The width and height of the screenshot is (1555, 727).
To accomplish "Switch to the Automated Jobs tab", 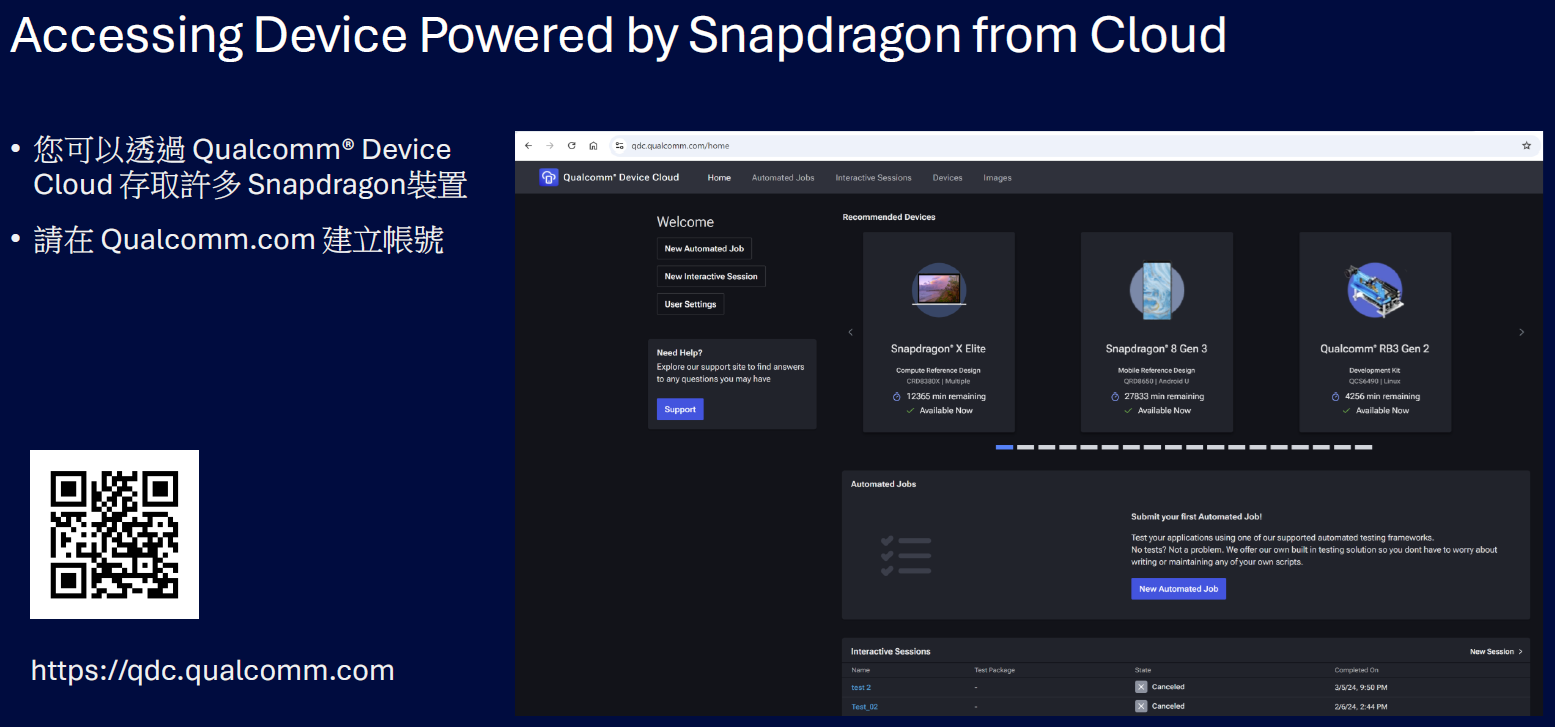I will click(x=783, y=177).
